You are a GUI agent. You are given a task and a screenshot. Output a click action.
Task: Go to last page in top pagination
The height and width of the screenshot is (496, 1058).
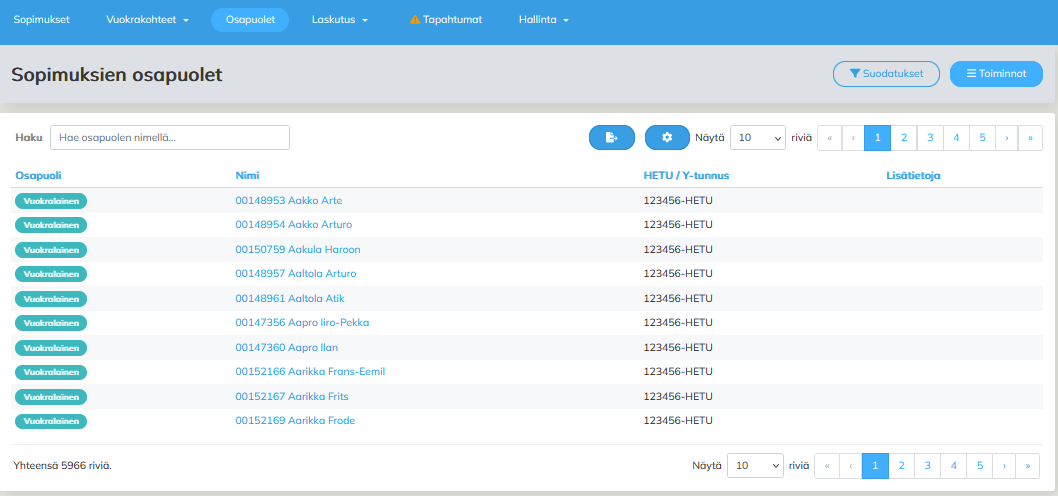(x=1030, y=138)
